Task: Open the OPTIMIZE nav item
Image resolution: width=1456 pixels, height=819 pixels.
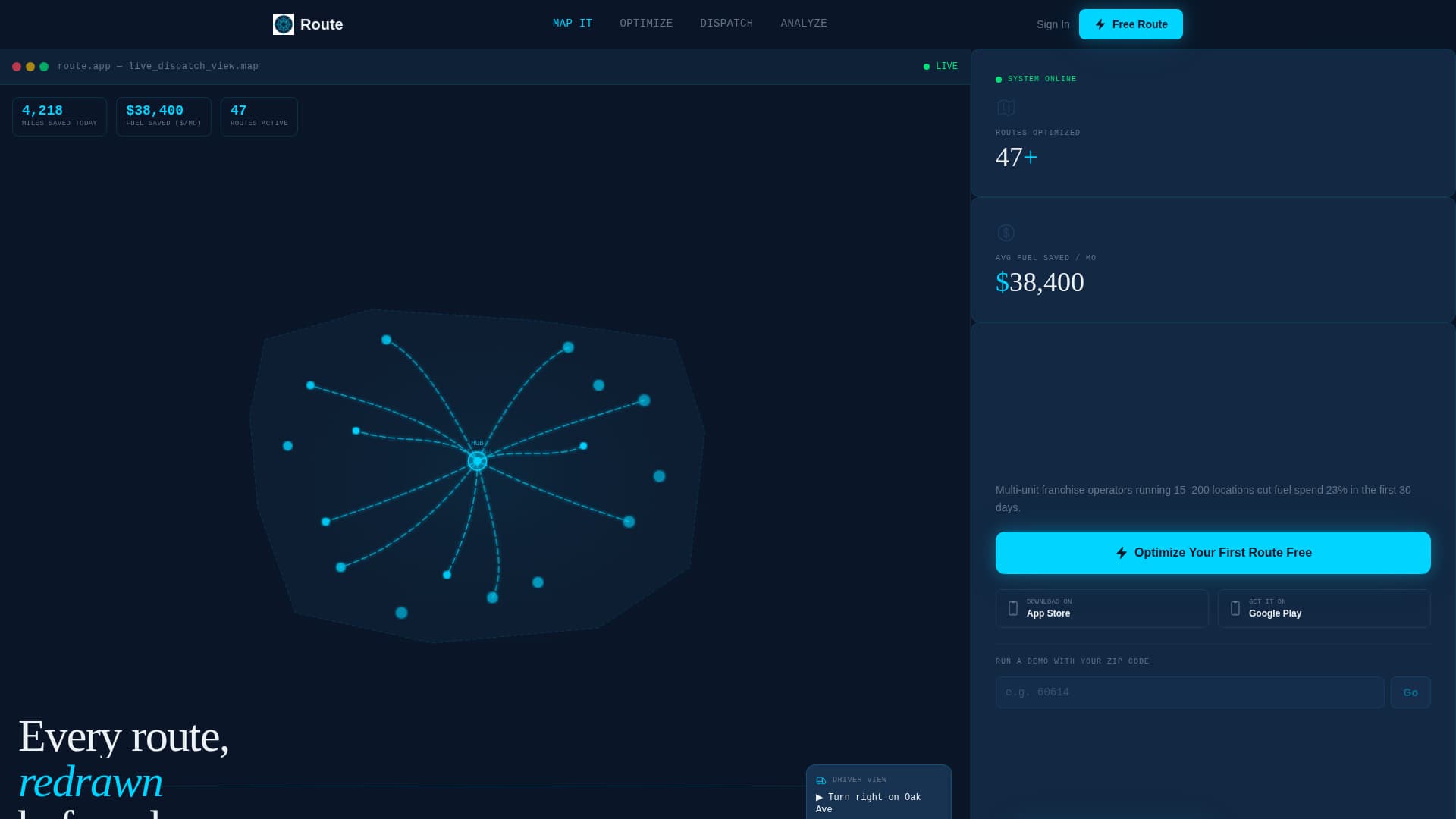Action: click(x=646, y=24)
